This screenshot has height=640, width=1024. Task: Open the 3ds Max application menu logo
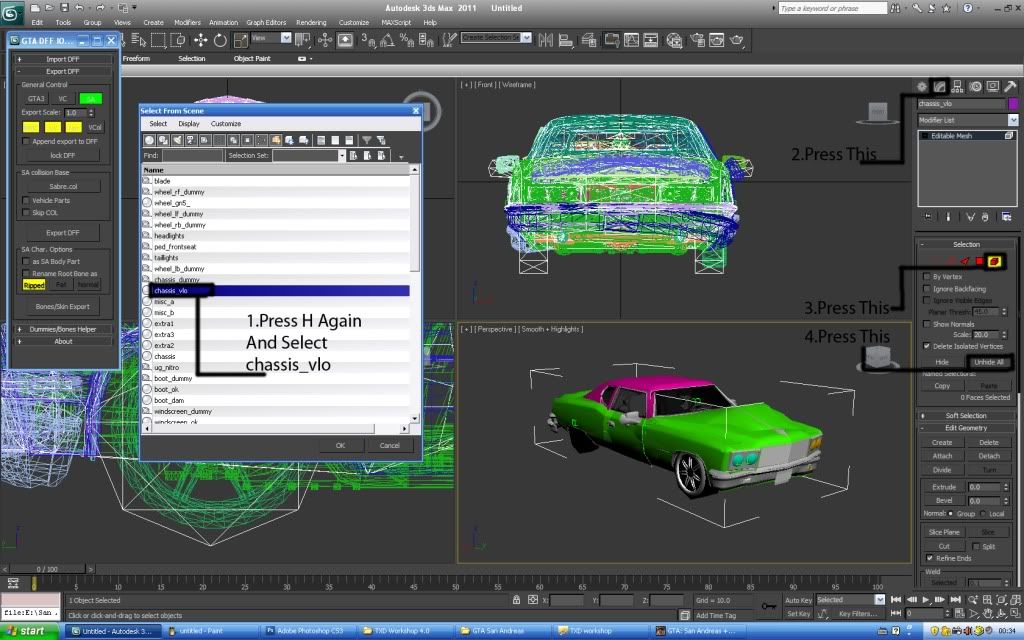pyautogui.click(x=12, y=12)
